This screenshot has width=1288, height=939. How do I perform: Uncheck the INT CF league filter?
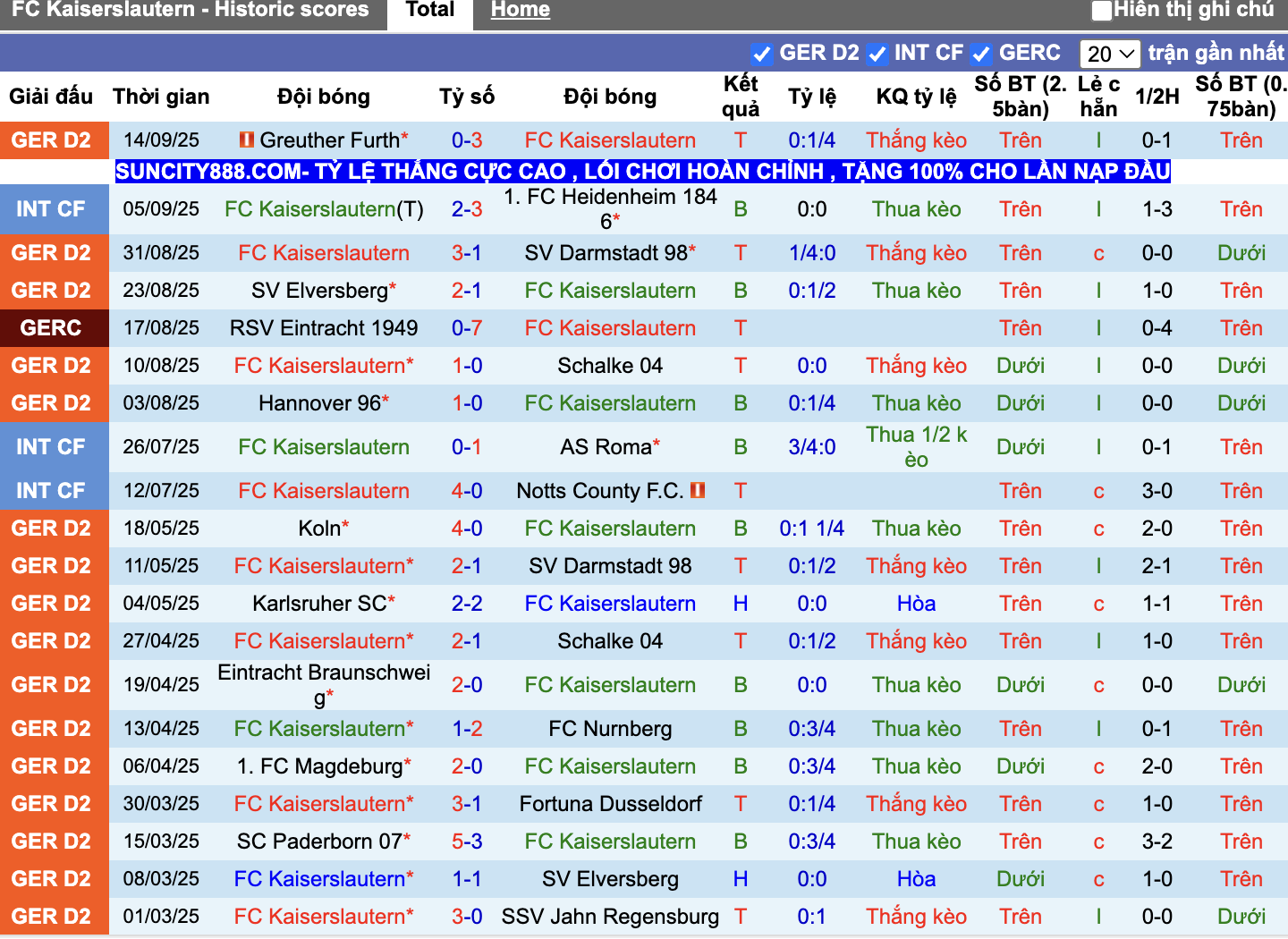pos(877,54)
